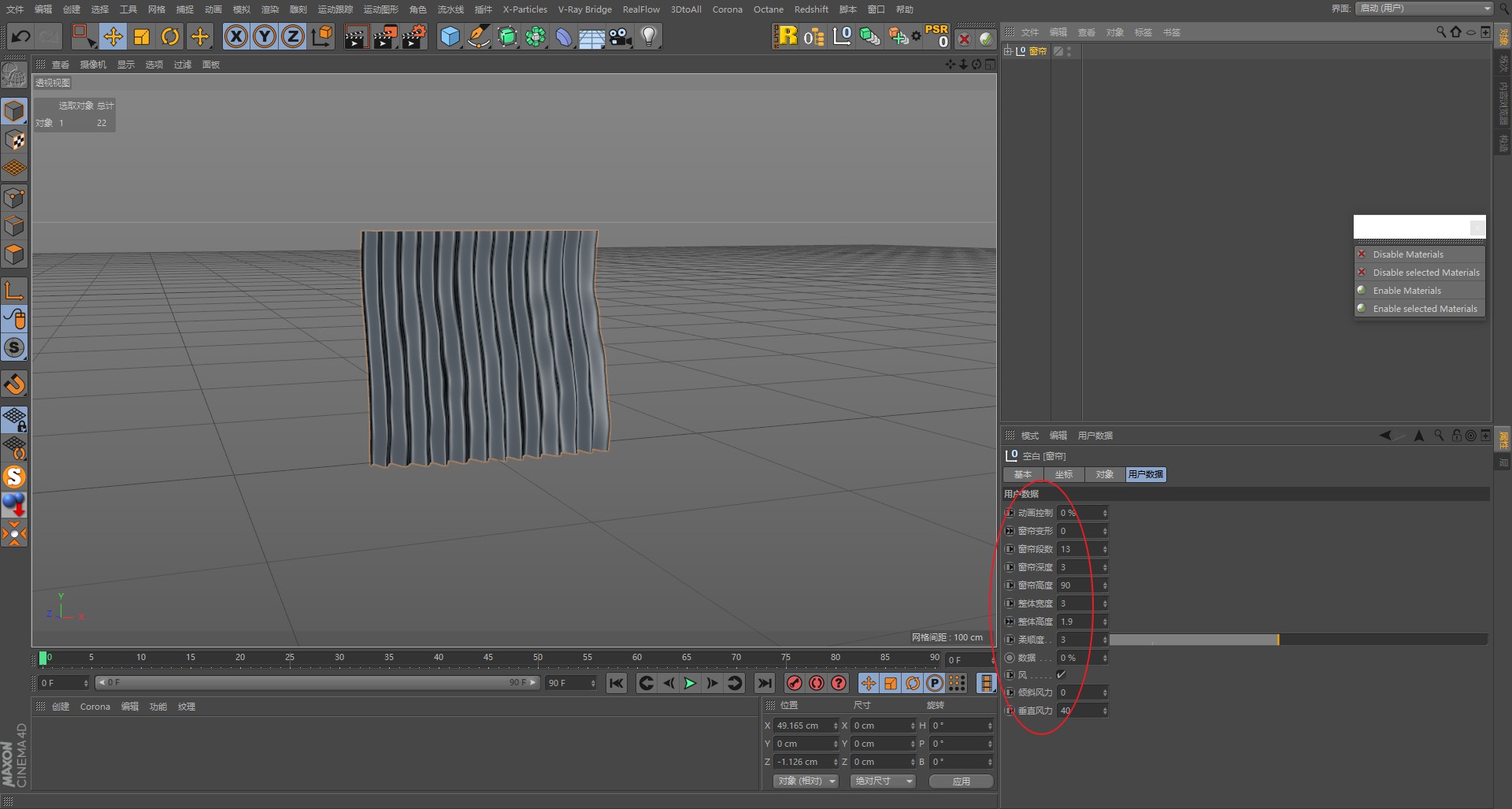Open the 运动图形 menu in menu bar

[380, 9]
